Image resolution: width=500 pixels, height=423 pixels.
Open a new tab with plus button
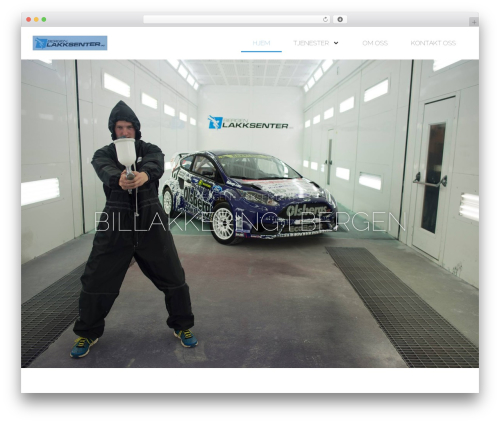(x=474, y=22)
